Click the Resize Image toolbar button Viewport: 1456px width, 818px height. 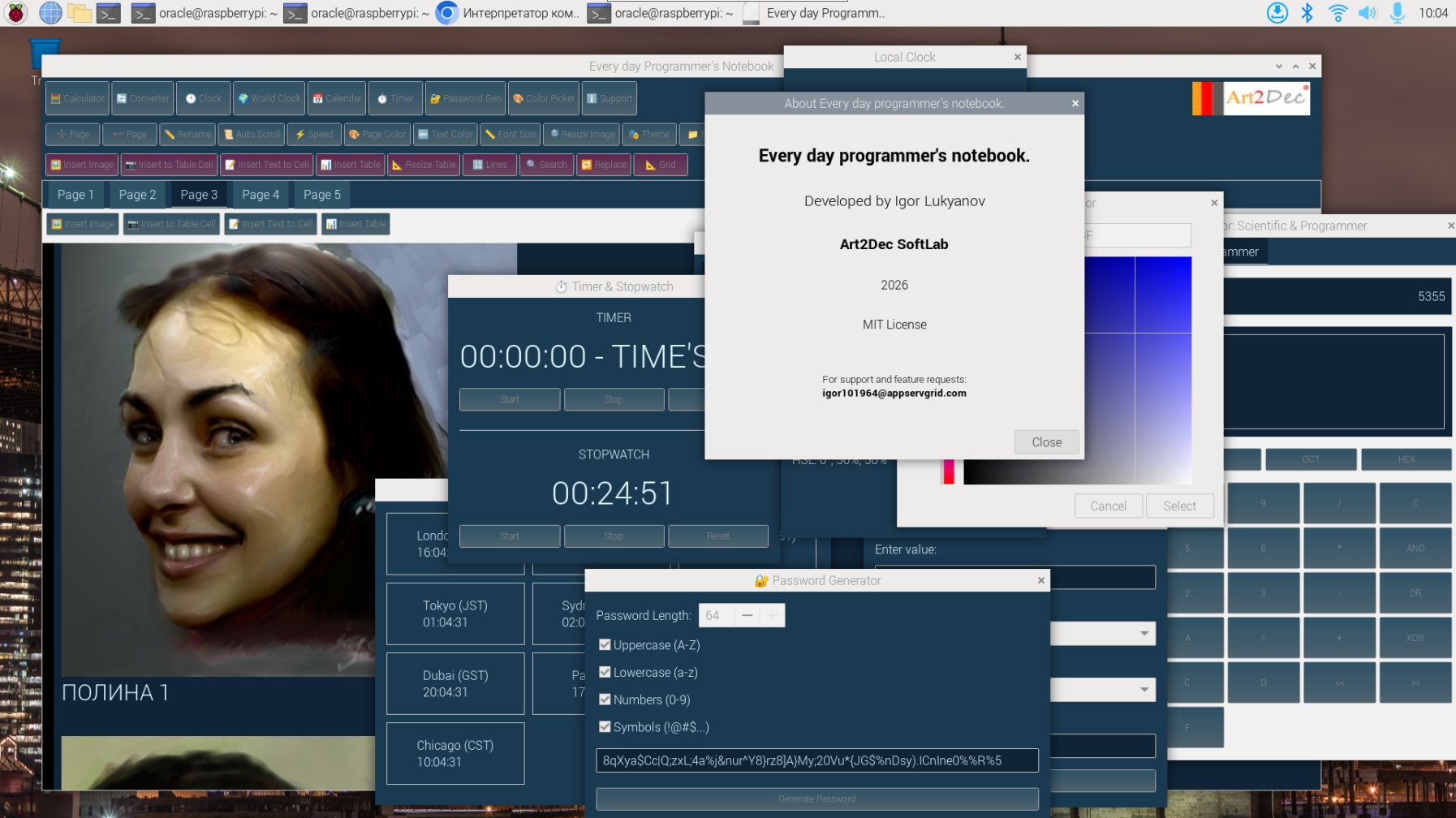tap(581, 135)
